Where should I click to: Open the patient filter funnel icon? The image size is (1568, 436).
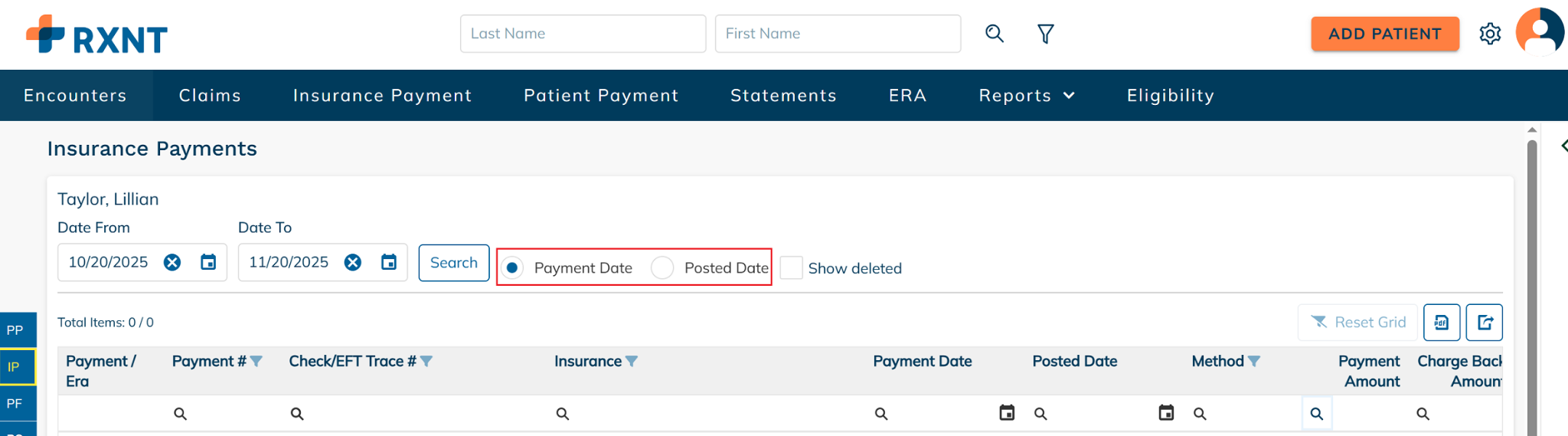click(x=1045, y=34)
